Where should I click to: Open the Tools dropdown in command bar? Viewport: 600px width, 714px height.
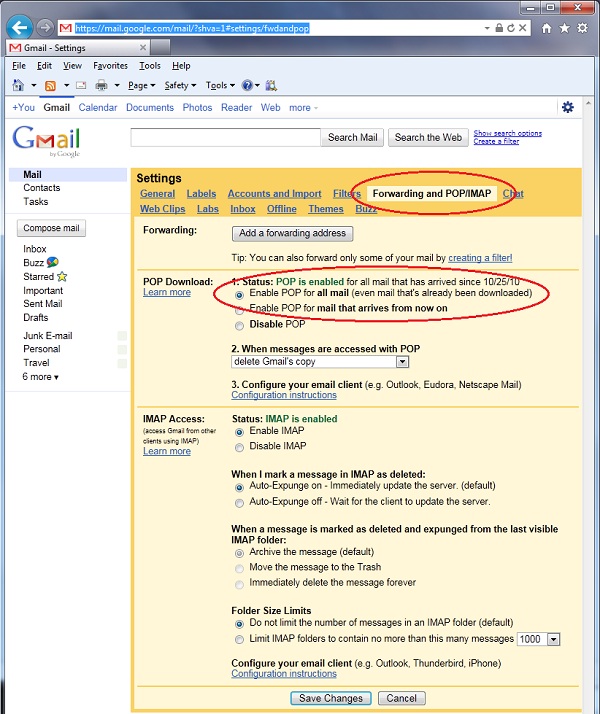[x=220, y=85]
